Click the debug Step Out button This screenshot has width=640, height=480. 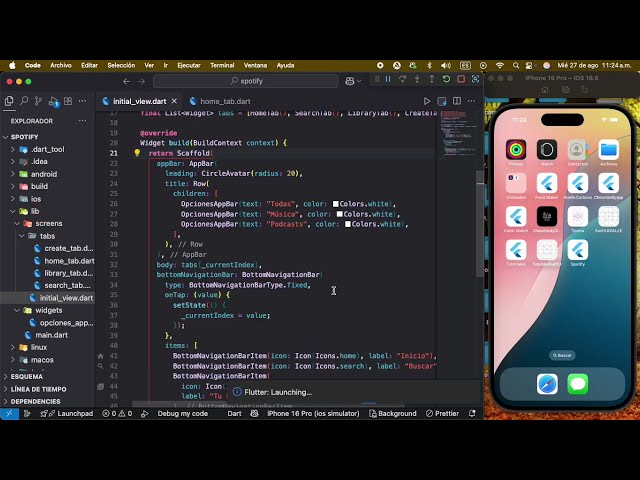(x=431, y=79)
